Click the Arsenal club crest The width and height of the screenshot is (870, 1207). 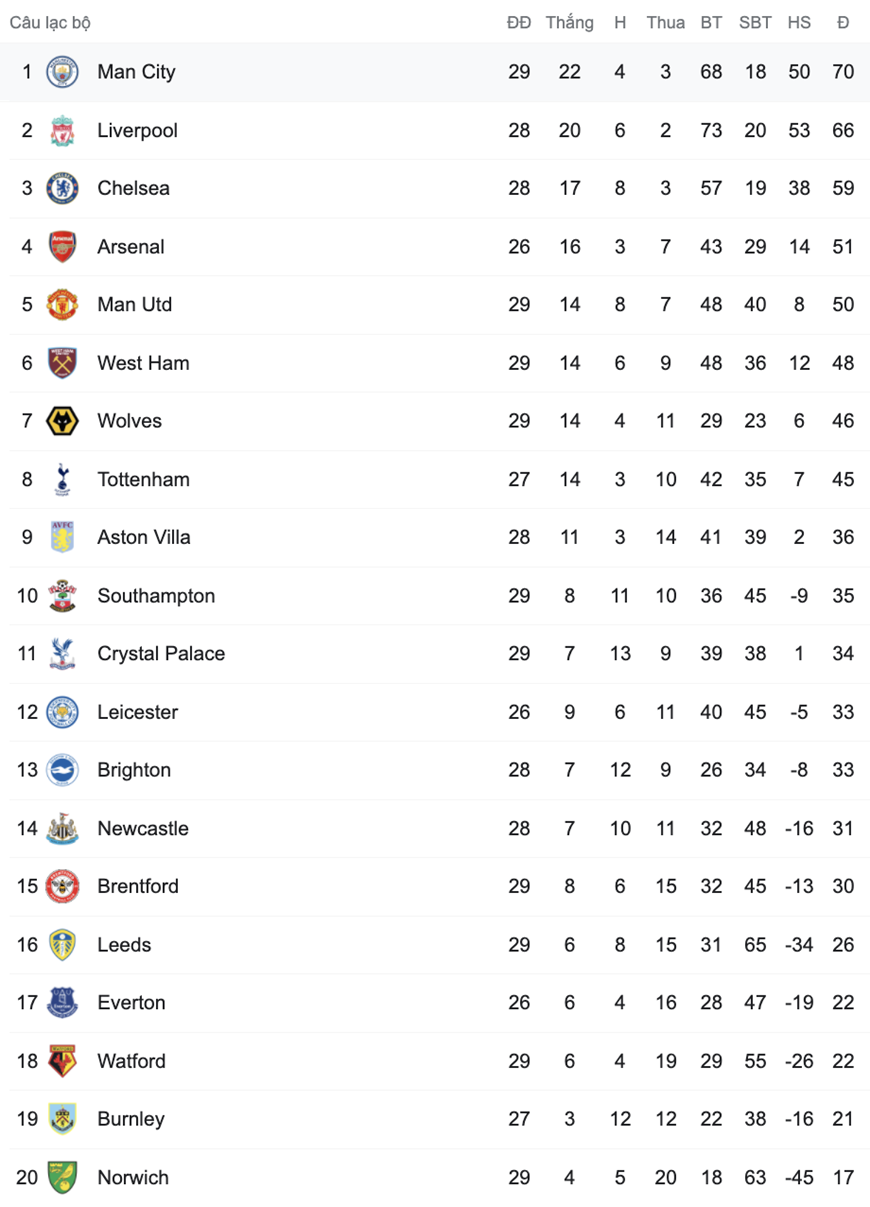63,246
